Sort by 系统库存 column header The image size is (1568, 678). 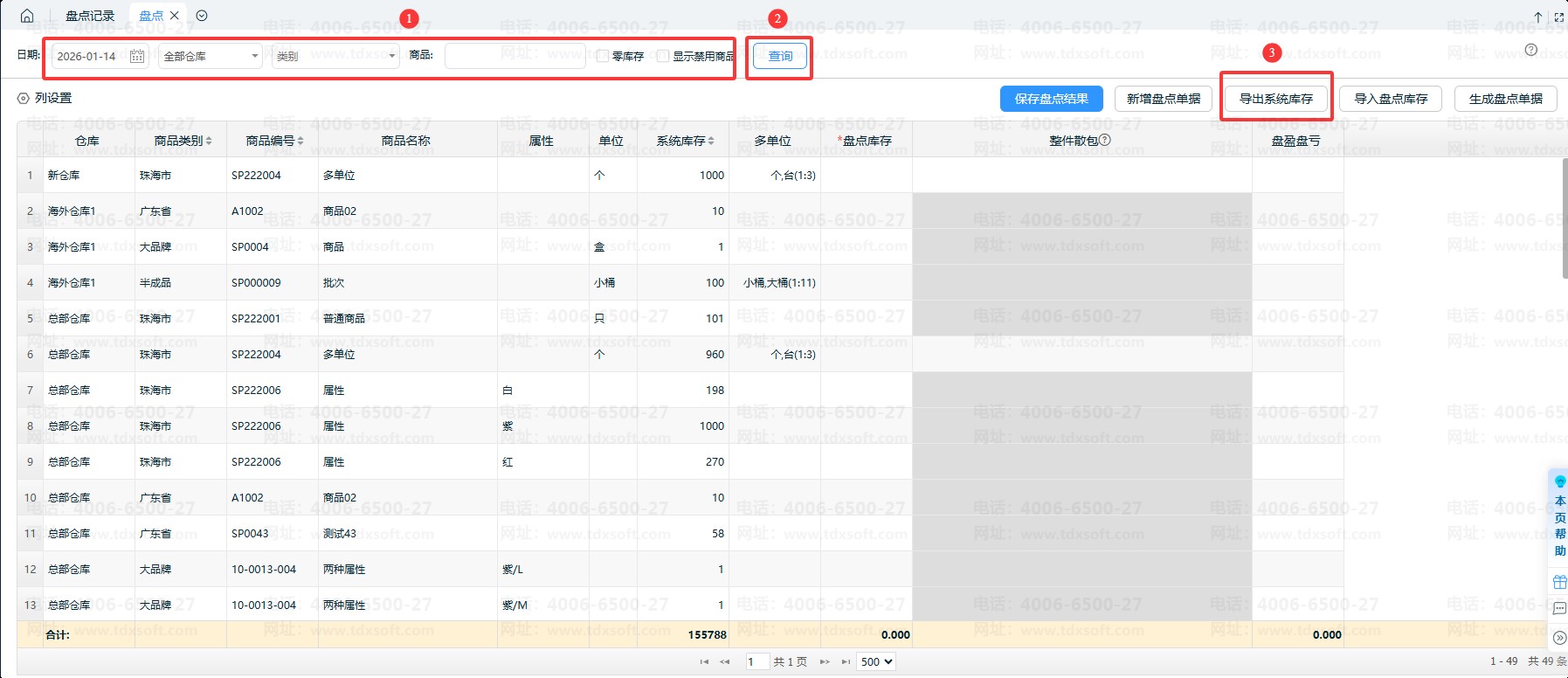click(685, 141)
